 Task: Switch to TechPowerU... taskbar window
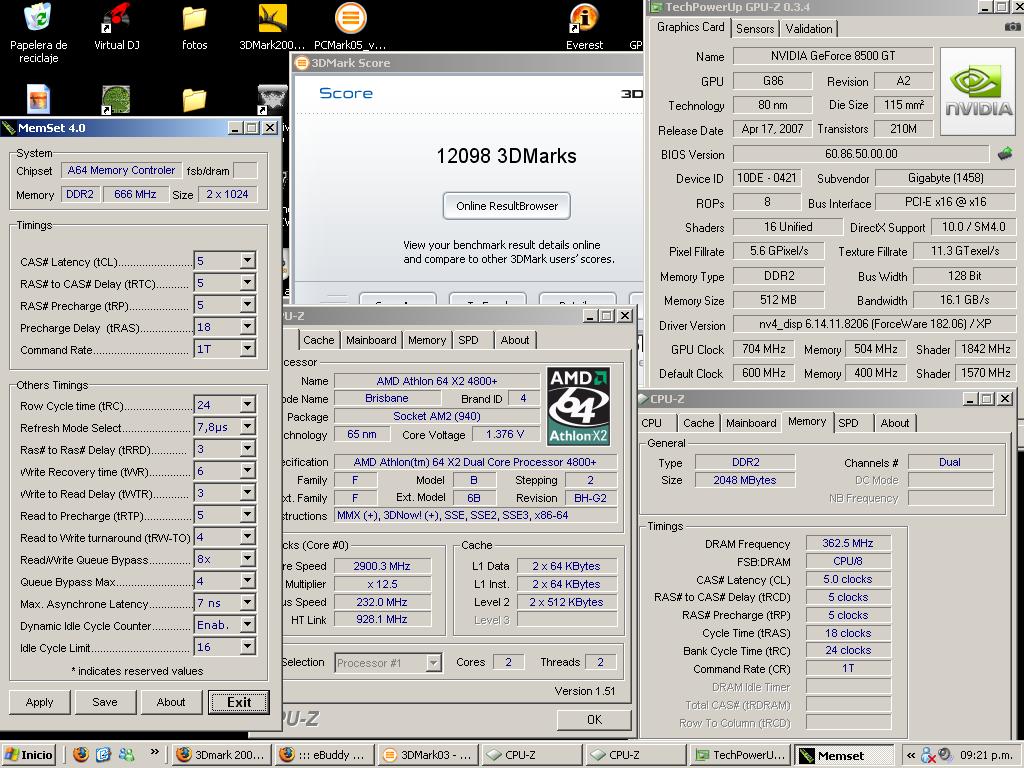740,755
